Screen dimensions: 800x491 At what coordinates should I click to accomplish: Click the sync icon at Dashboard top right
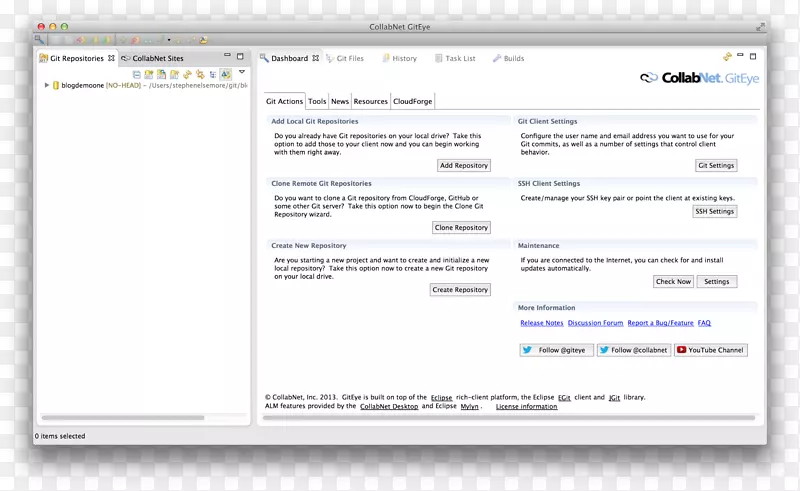coord(728,57)
